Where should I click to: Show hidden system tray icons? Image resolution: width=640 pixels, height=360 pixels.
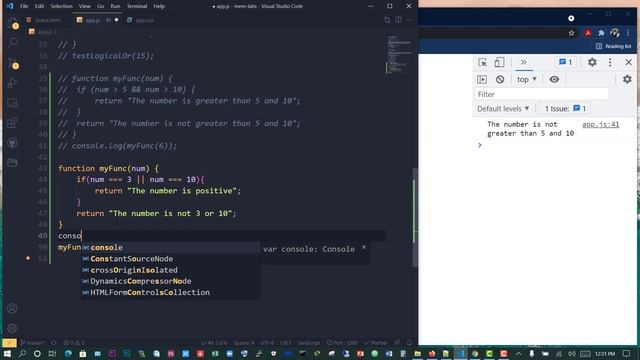[518, 353]
